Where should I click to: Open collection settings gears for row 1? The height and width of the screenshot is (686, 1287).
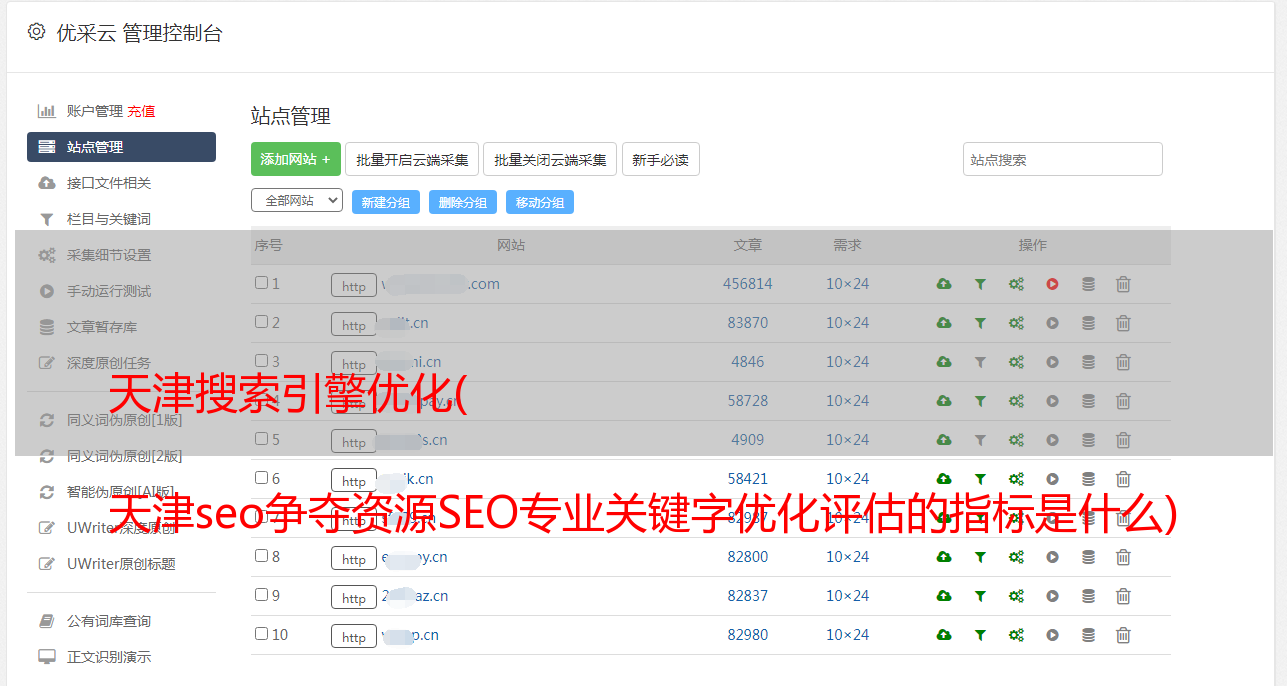tap(1016, 284)
